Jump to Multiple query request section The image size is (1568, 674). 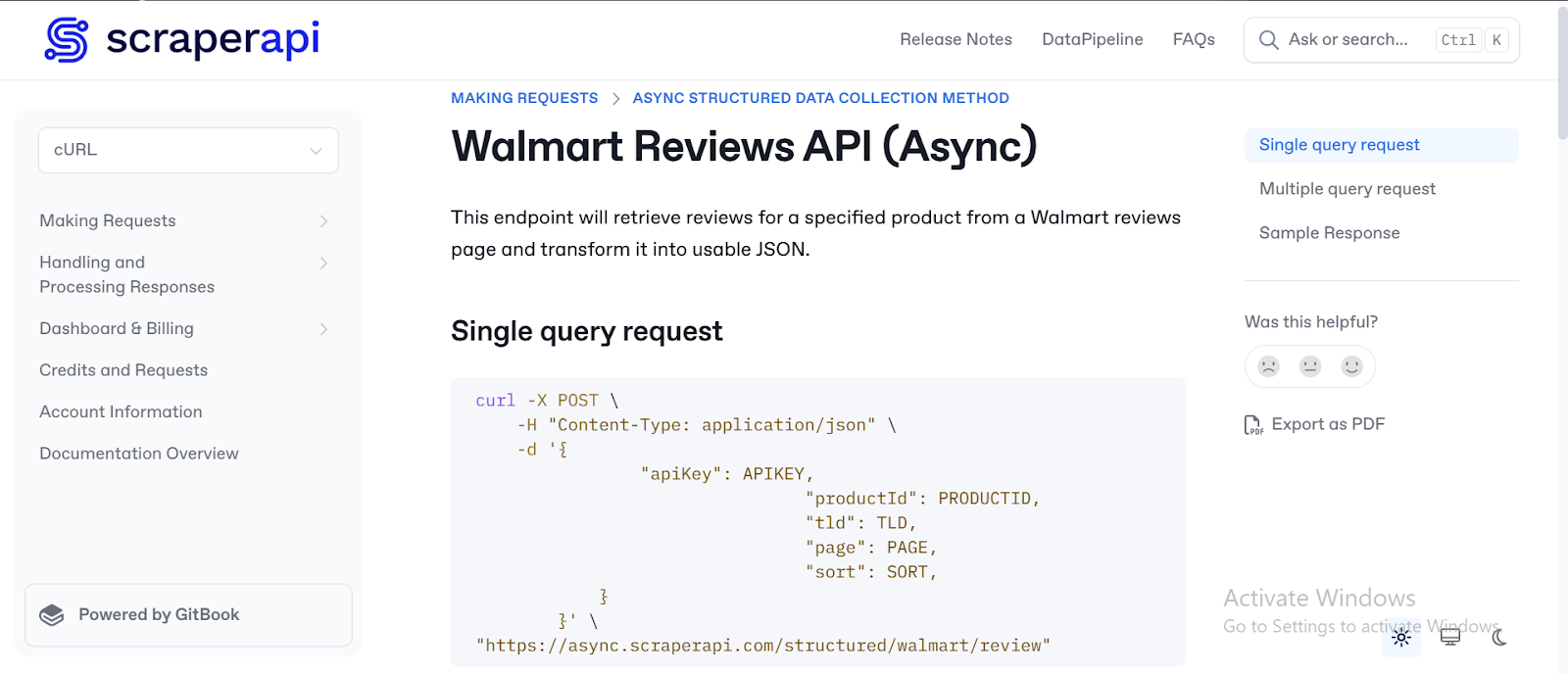pos(1347,189)
